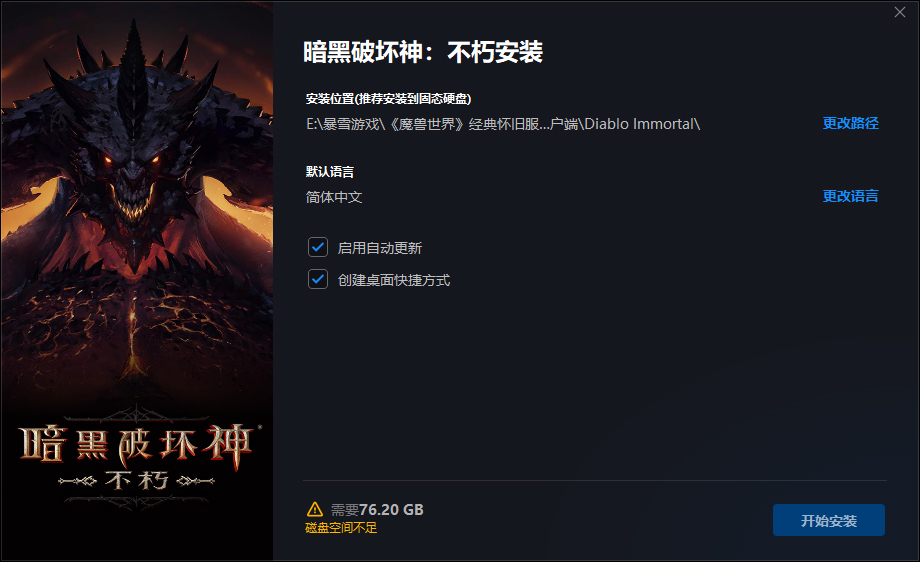The width and height of the screenshot is (920, 562).
Task: Click the decorative emblem above the logo
Action: coord(136,413)
